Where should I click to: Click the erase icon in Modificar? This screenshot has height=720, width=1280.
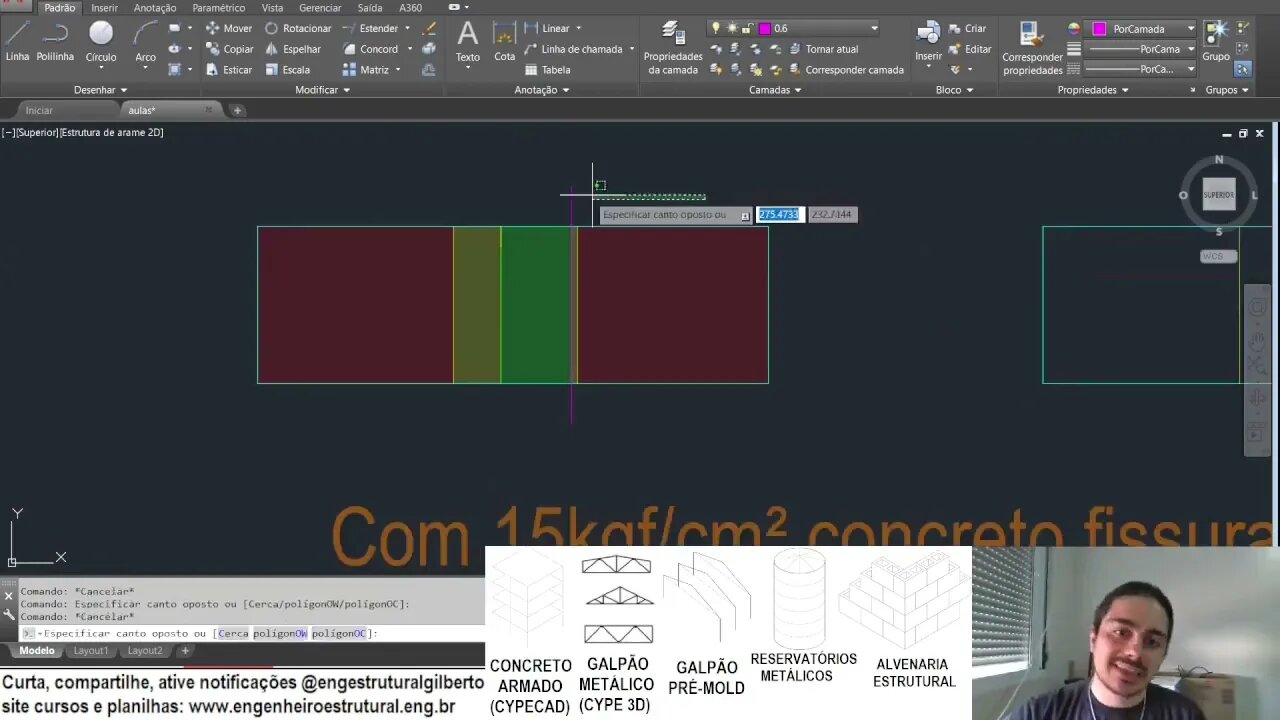(x=429, y=29)
